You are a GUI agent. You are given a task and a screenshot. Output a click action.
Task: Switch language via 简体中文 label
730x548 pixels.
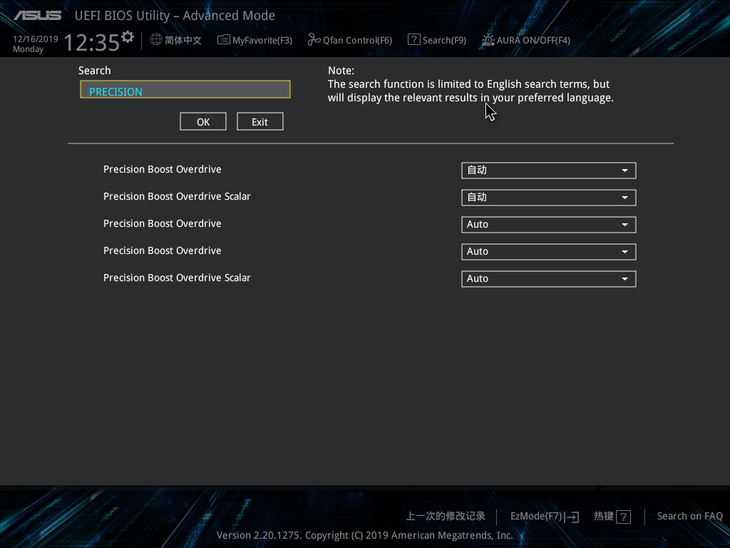click(x=183, y=40)
